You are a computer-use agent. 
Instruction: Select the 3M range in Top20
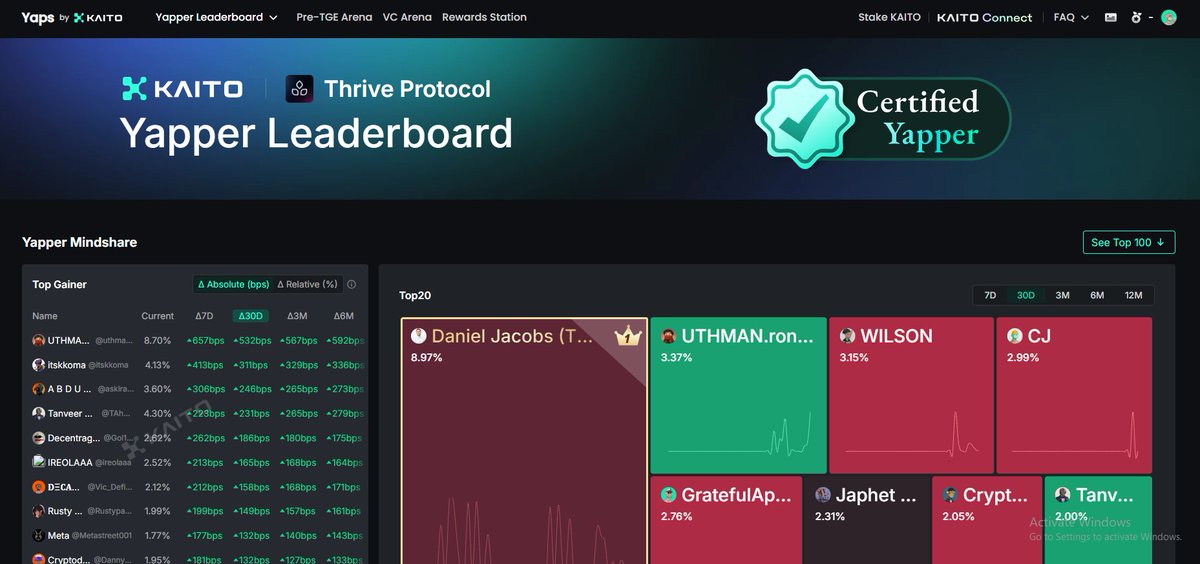1062,295
